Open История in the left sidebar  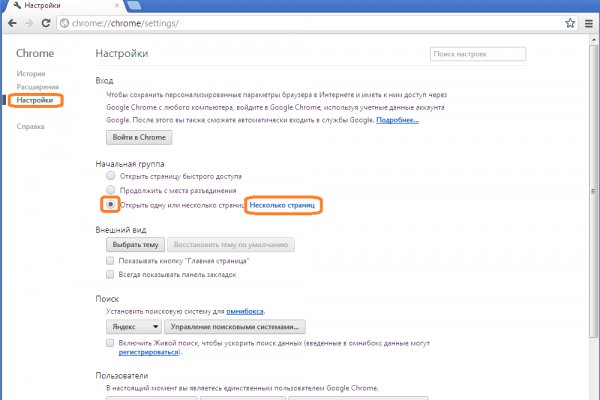[30, 74]
